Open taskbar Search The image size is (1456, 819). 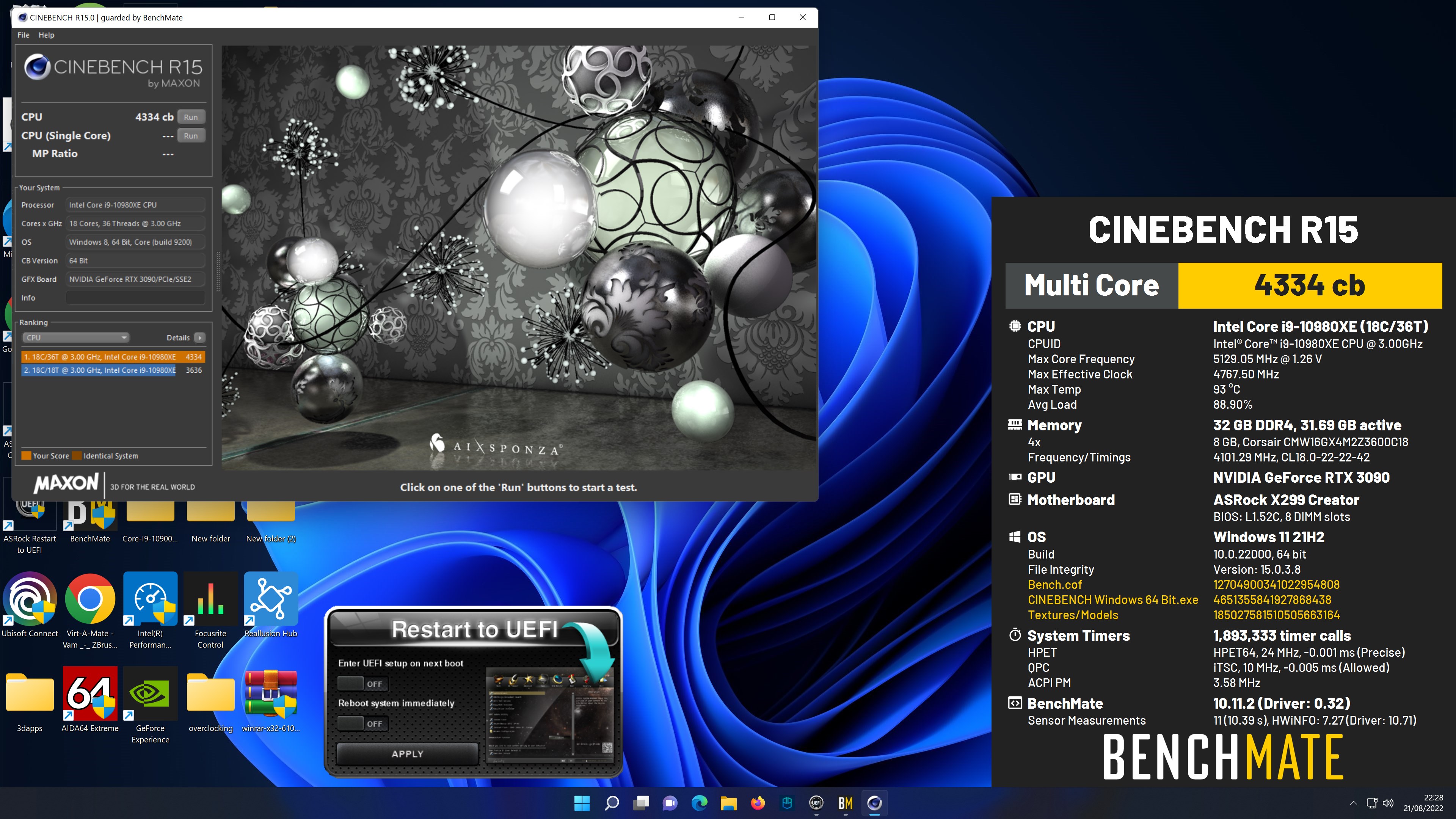[x=612, y=803]
